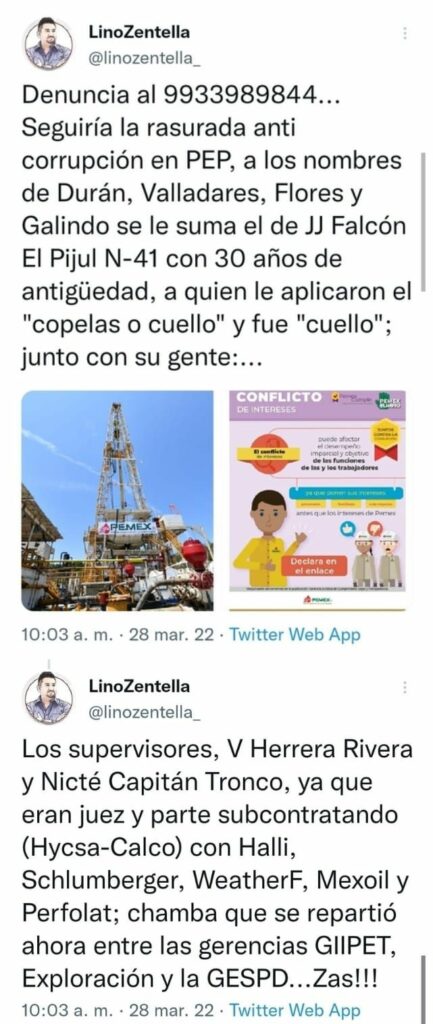Image resolution: width=433 pixels, height=1024 pixels.
Task: Click the 28 mar. 22 date on second tweet
Action: (x=171, y=1010)
